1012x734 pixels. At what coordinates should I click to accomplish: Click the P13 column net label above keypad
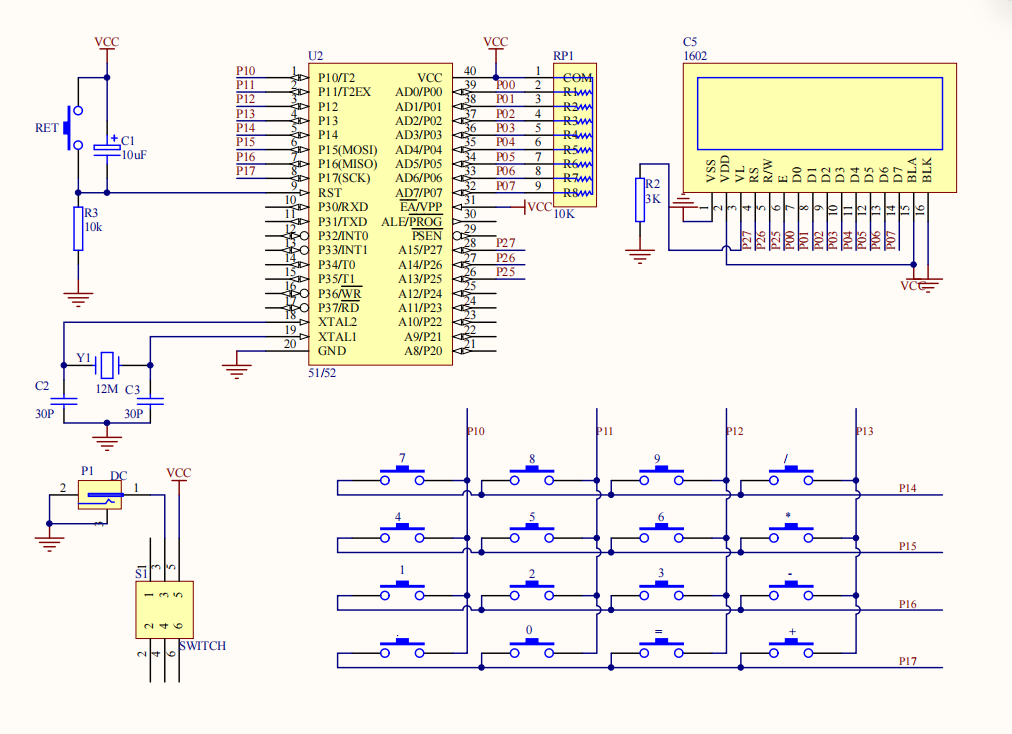tap(865, 431)
